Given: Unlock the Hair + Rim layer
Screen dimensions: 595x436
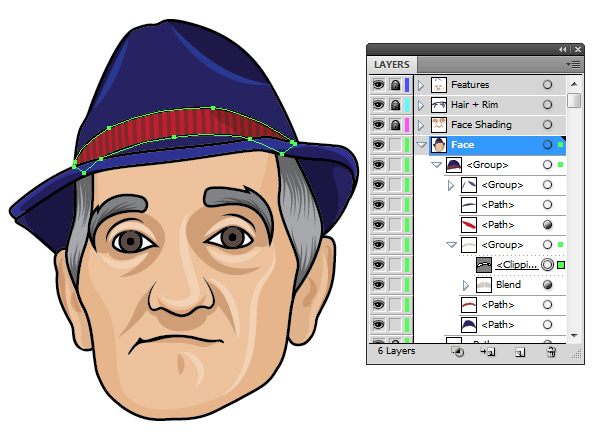Looking at the screenshot, I should click(395, 105).
